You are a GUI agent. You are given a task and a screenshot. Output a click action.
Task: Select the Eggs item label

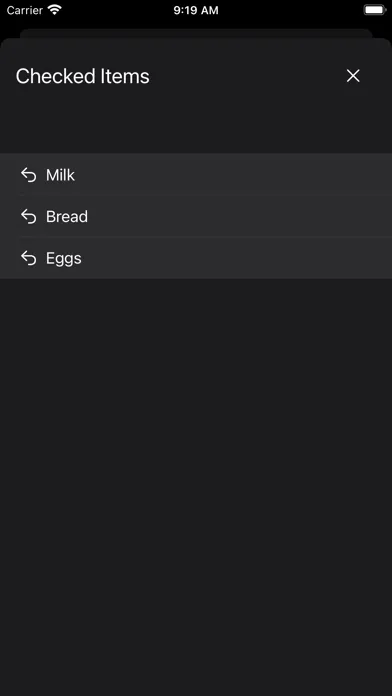(x=64, y=258)
